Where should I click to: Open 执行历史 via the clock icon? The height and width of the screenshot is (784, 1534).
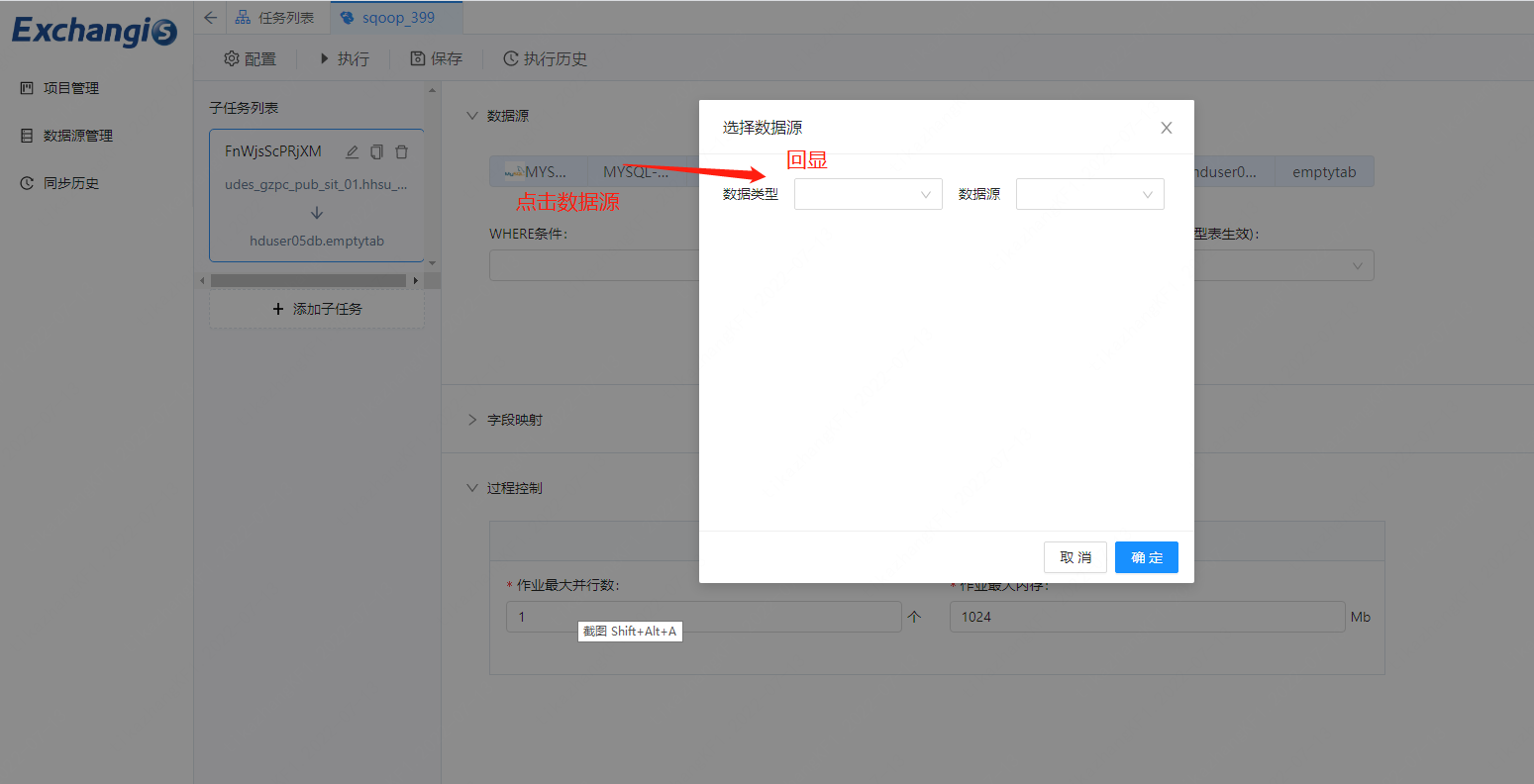(x=508, y=58)
